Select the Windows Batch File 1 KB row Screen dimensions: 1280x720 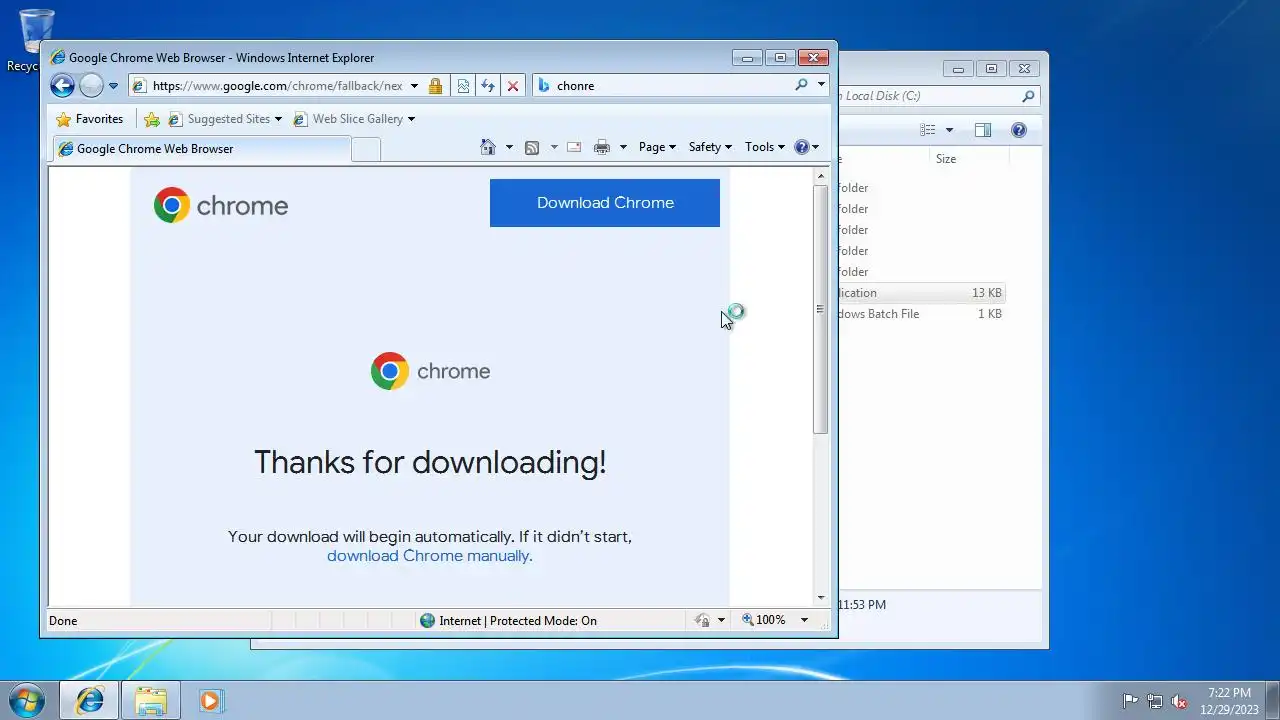921,314
